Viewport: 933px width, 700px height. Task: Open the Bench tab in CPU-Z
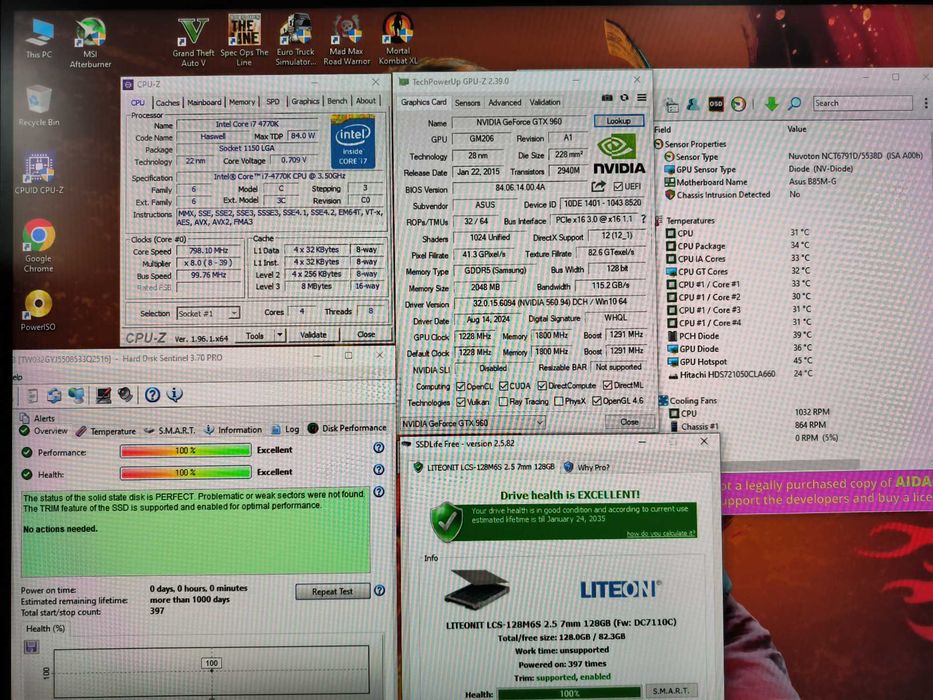(x=337, y=101)
